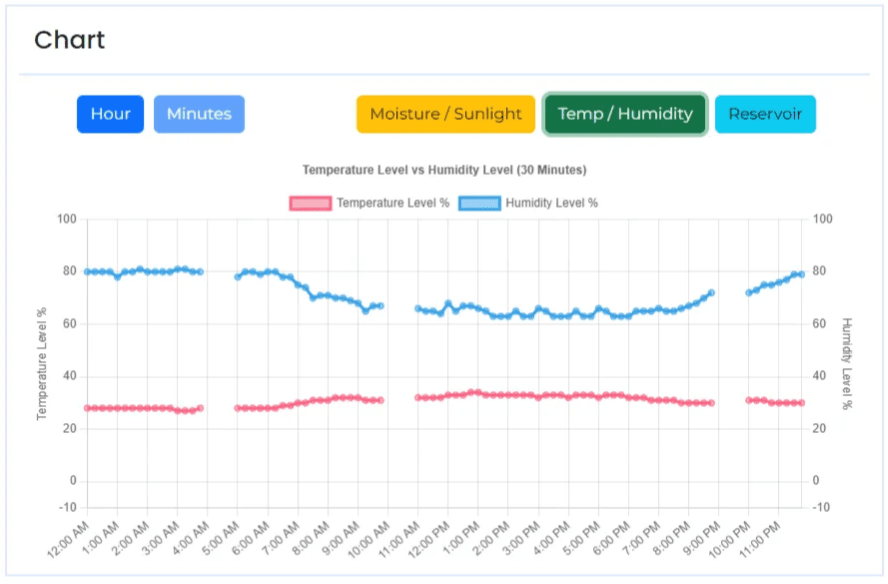The image size is (888, 584).
Task: Click the Chart heading text
Action: pos(69,41)
